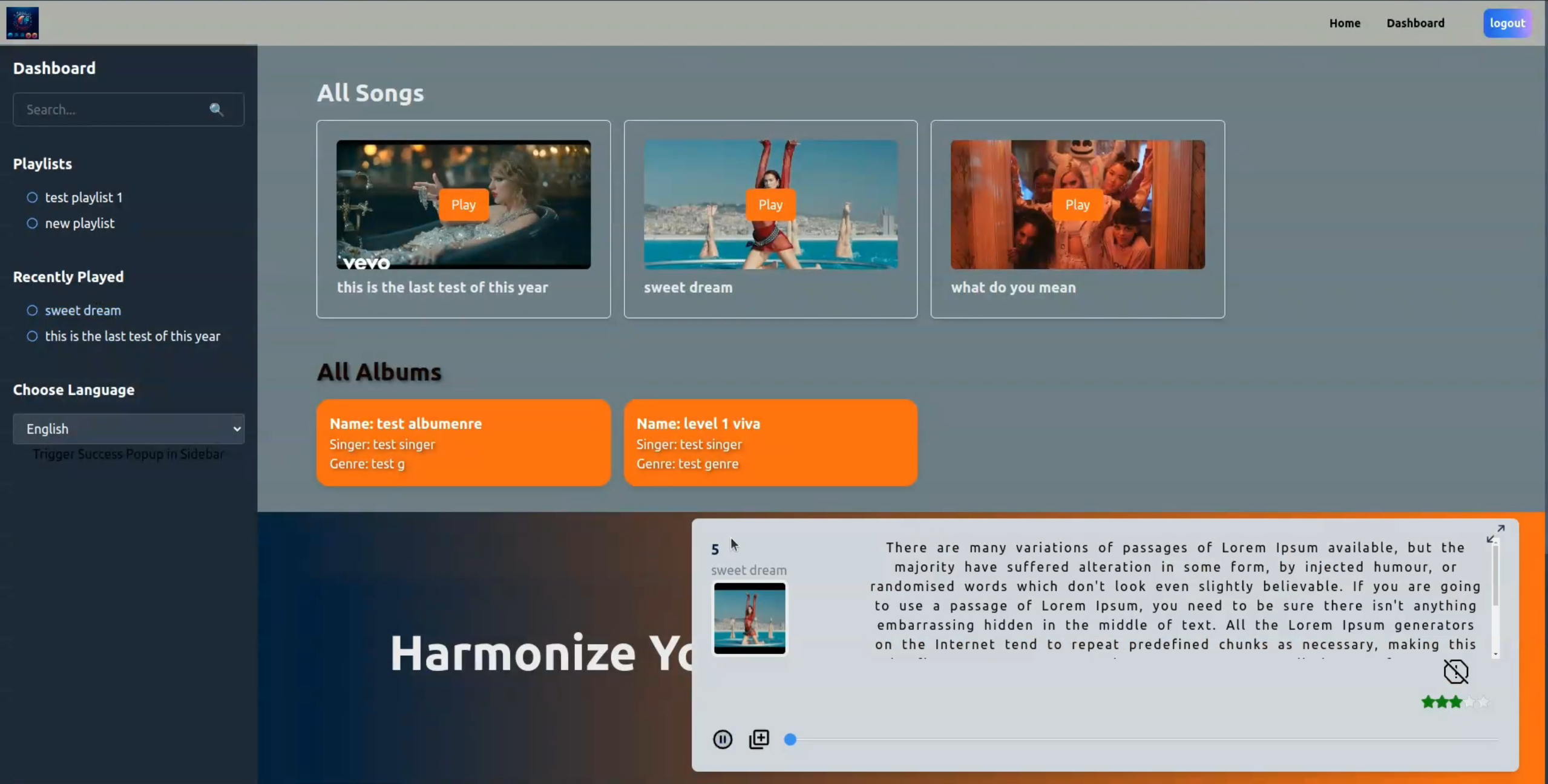Go to Dashboard in the top navigation
This screenshot has height=784, width=1548.
click(x=1415, y=23)
